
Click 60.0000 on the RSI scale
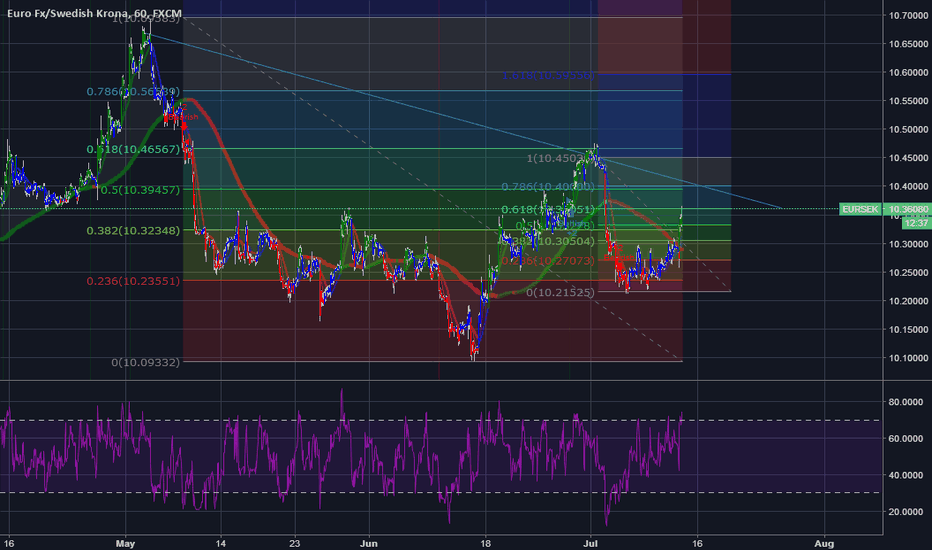906,439
